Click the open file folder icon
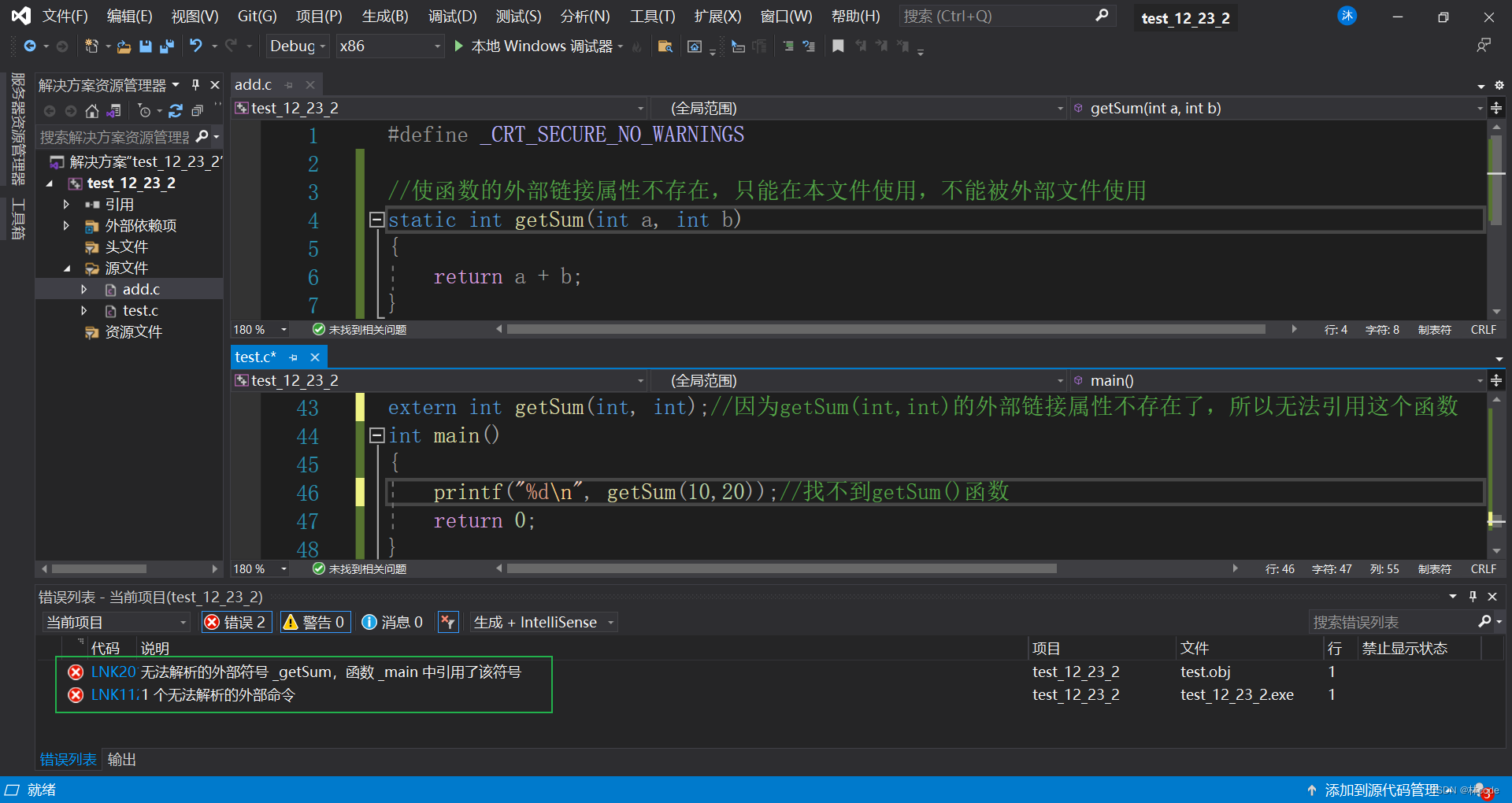This screenshot has height=803, width=1512. tap(124, 46)
